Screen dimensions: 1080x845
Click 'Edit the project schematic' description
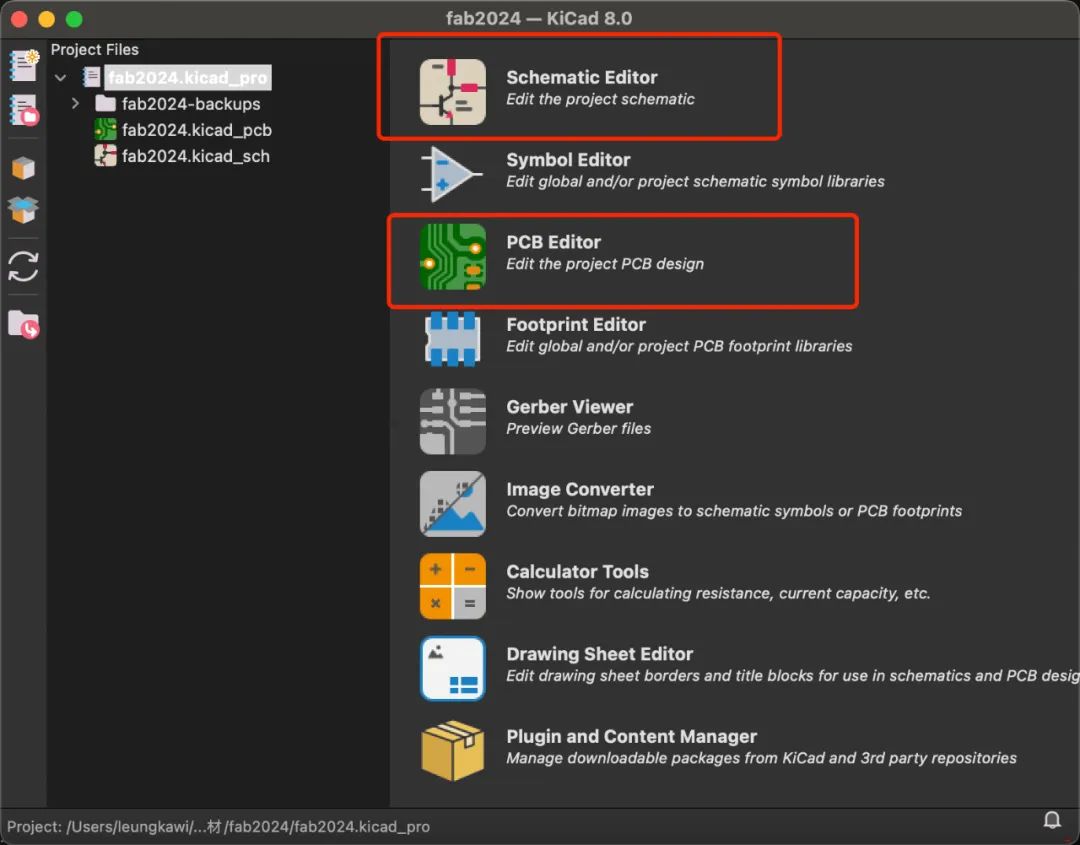(x=600, y=99)
